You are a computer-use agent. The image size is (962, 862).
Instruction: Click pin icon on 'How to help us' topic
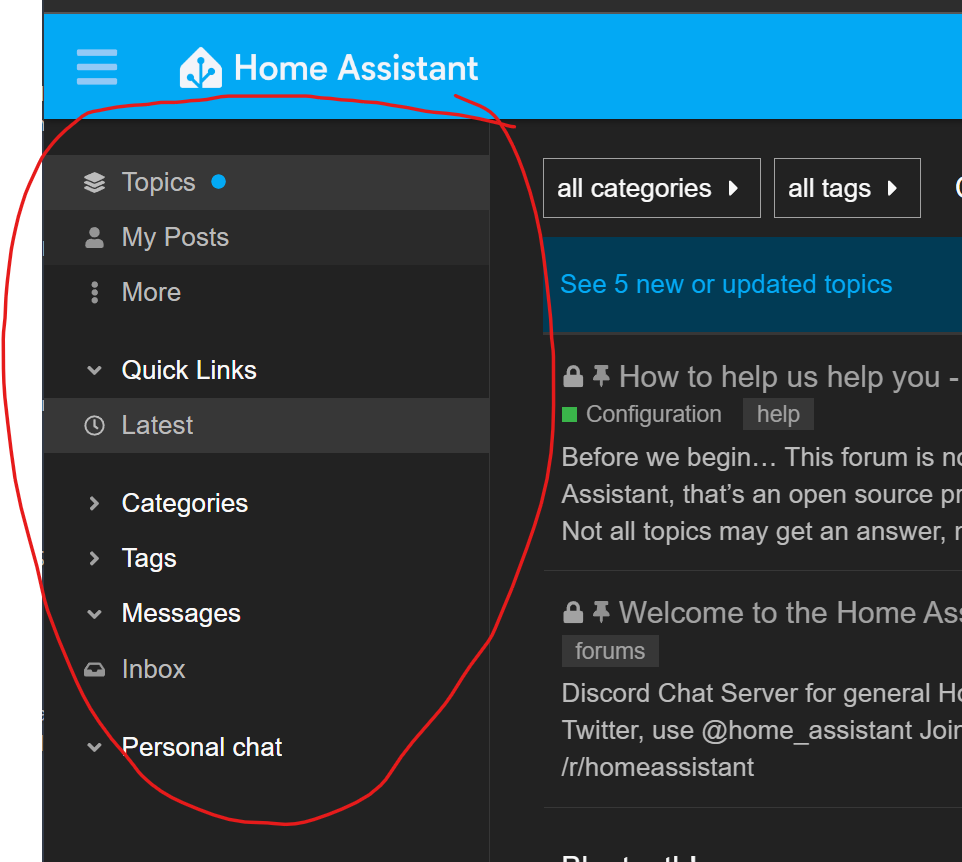point(601,376)
